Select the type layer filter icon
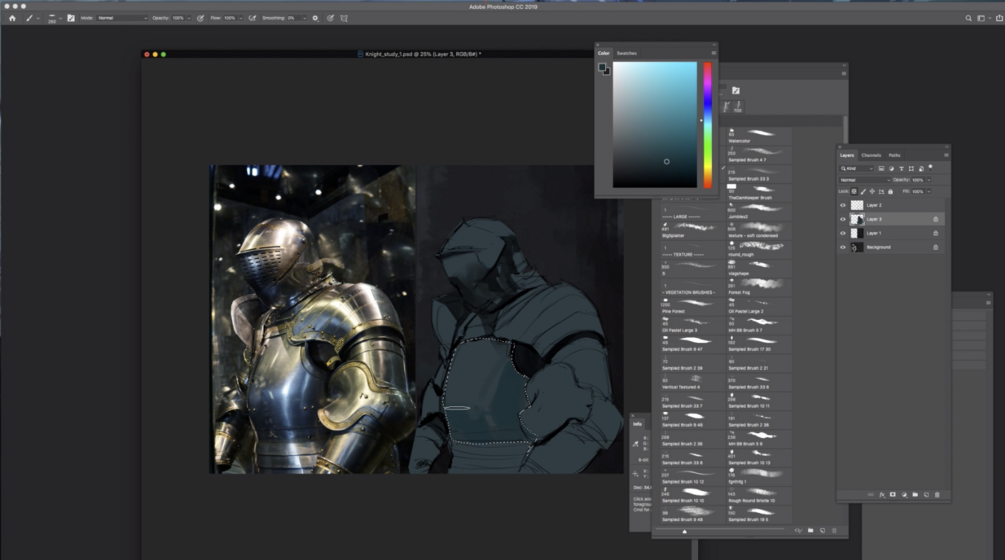 coord(902,168)
